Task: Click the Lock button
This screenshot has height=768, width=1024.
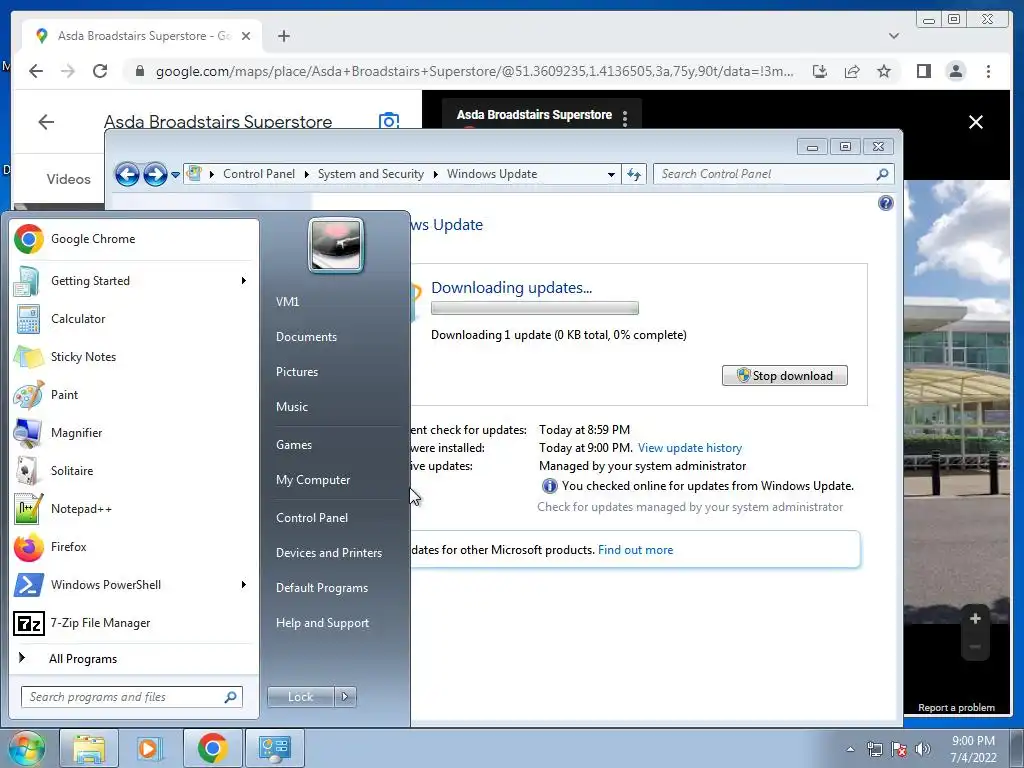Action: point(300,697)
